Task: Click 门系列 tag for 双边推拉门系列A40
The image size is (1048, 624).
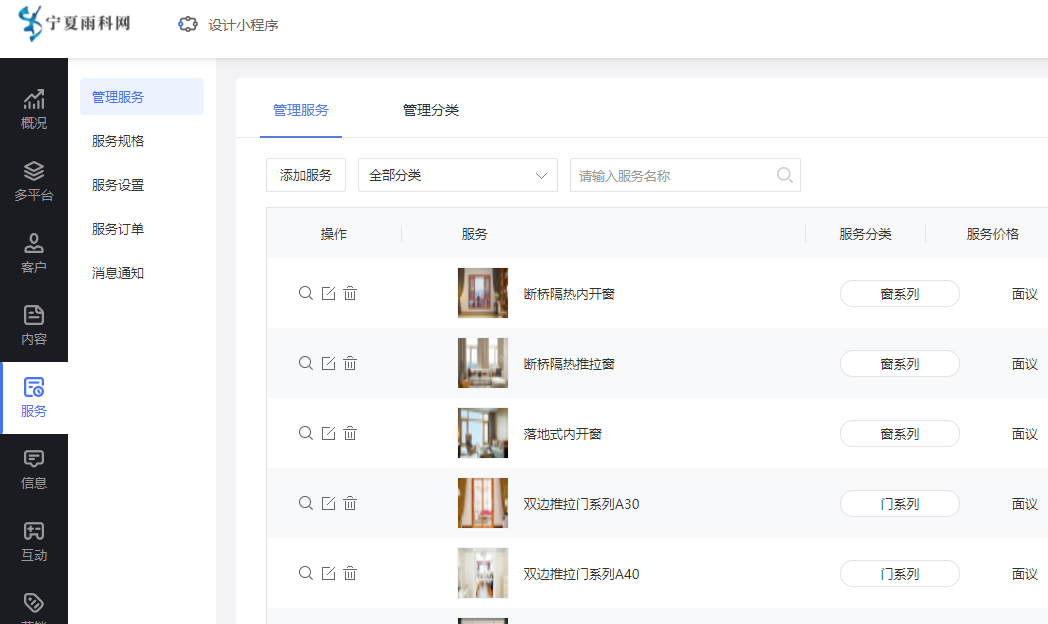Action: [900, 574]
